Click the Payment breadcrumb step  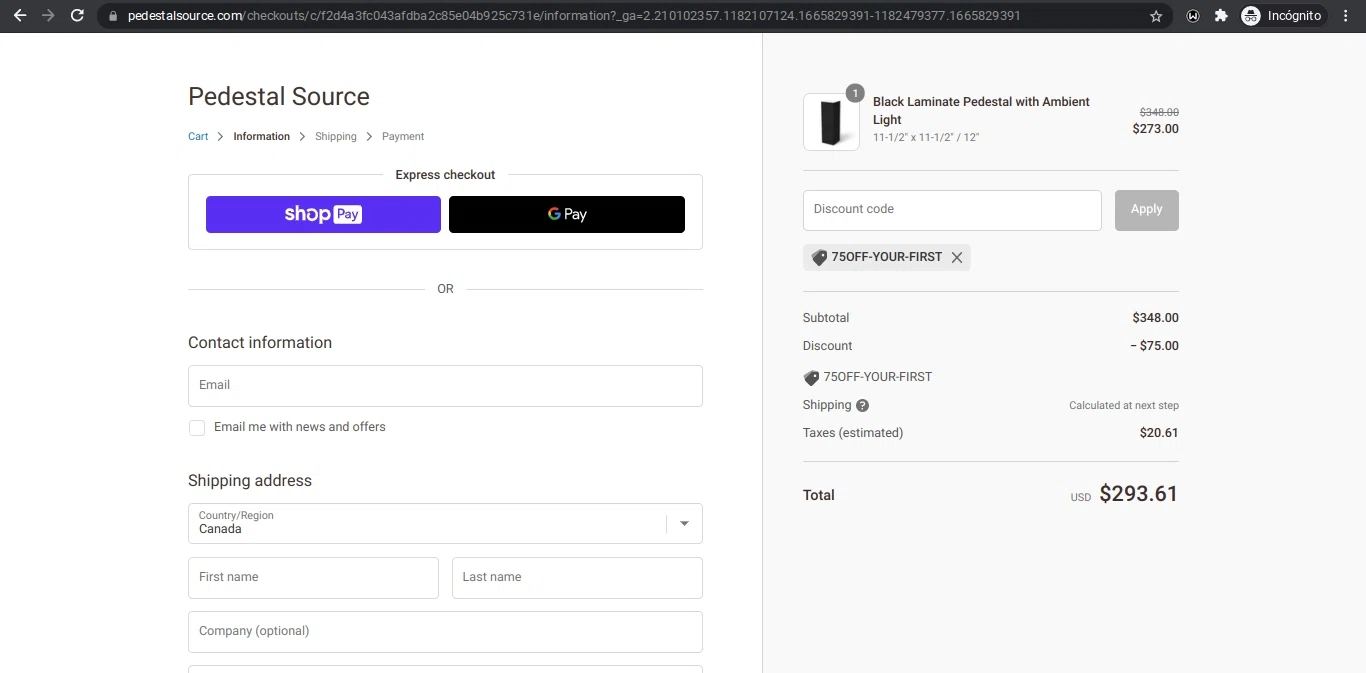coord(403,137)
